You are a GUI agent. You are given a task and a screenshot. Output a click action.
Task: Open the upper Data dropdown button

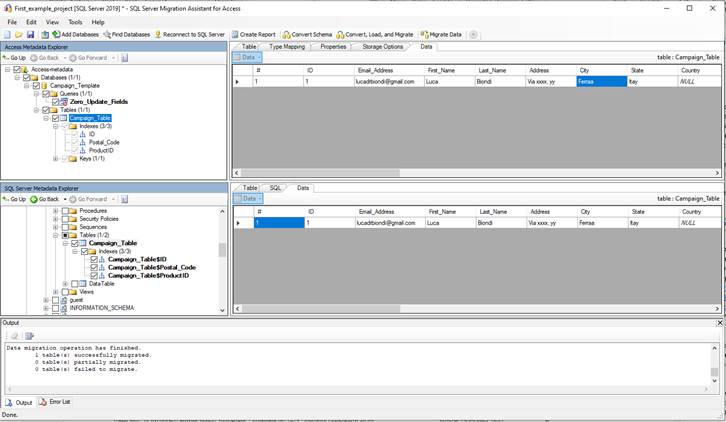point(247,57)
